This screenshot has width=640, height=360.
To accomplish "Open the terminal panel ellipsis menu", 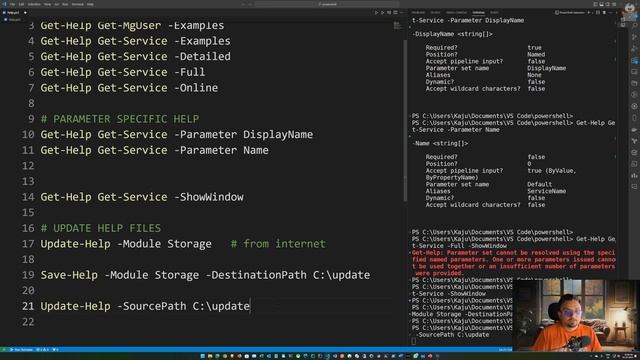I will 611,13.
